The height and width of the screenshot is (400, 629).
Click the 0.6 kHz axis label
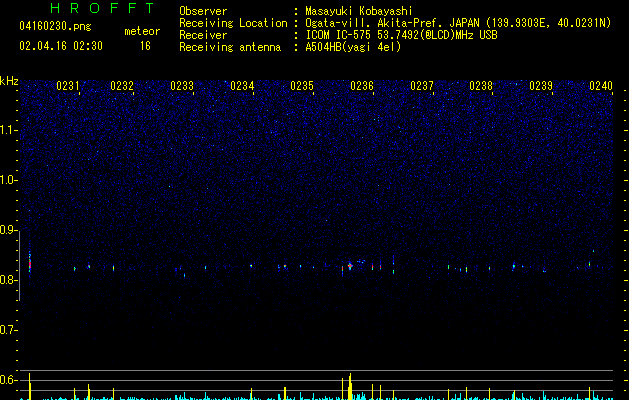click(x=8, y=380)
